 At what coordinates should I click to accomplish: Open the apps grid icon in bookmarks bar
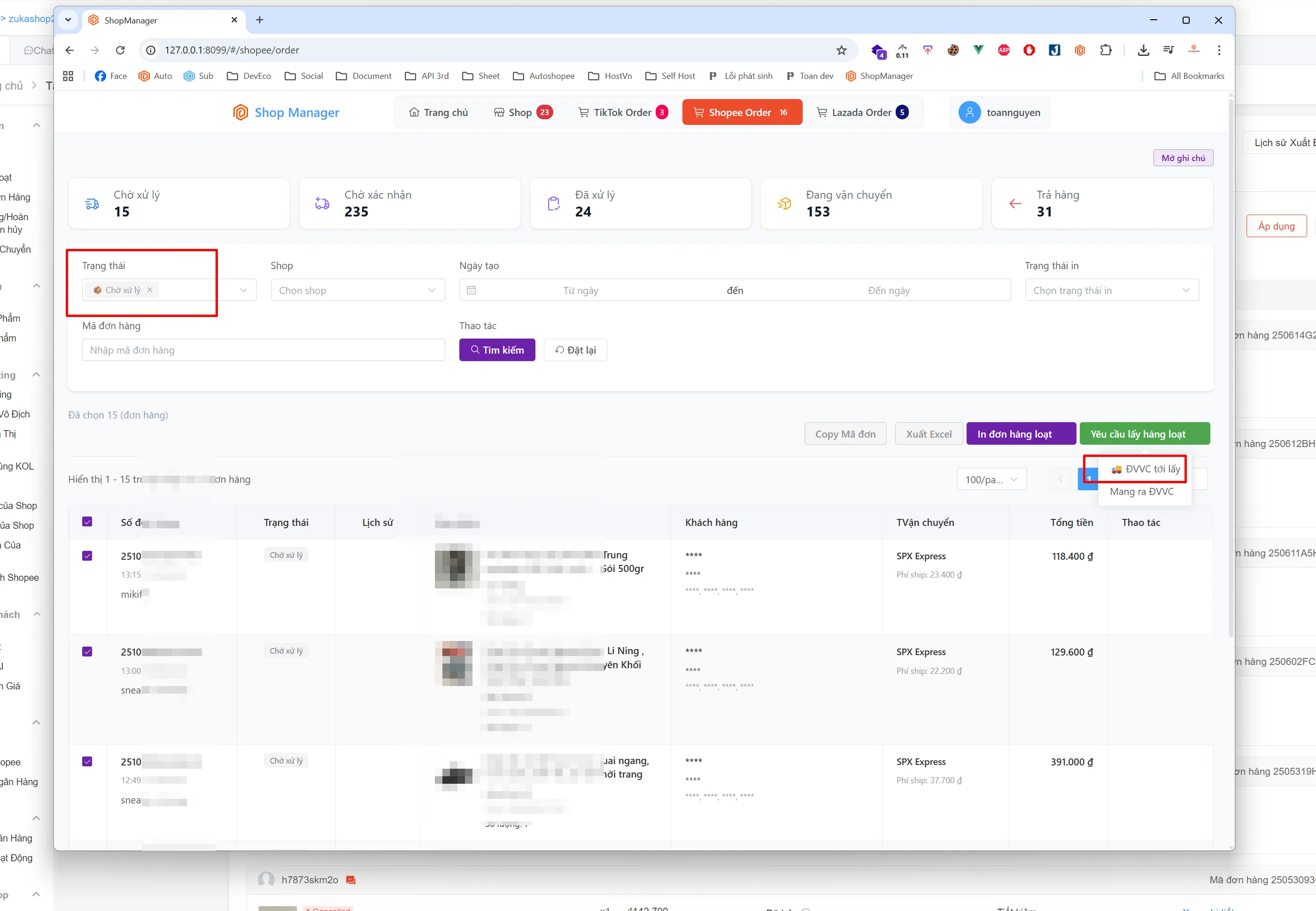coord(68,76)
